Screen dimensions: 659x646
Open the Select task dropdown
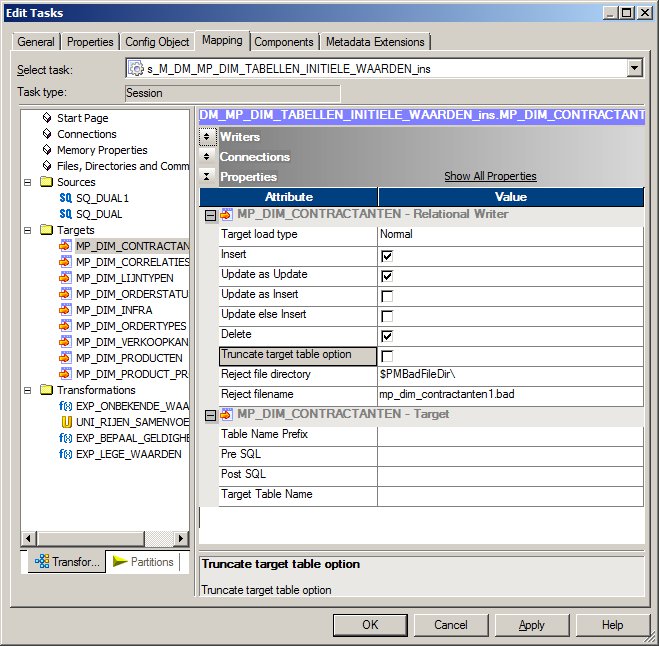tap(634, 69)
